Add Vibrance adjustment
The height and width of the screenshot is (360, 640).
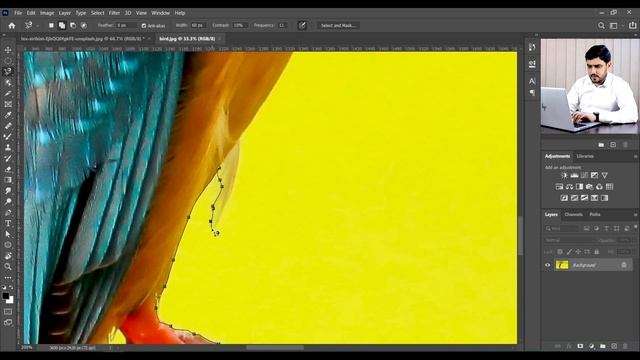604,176
